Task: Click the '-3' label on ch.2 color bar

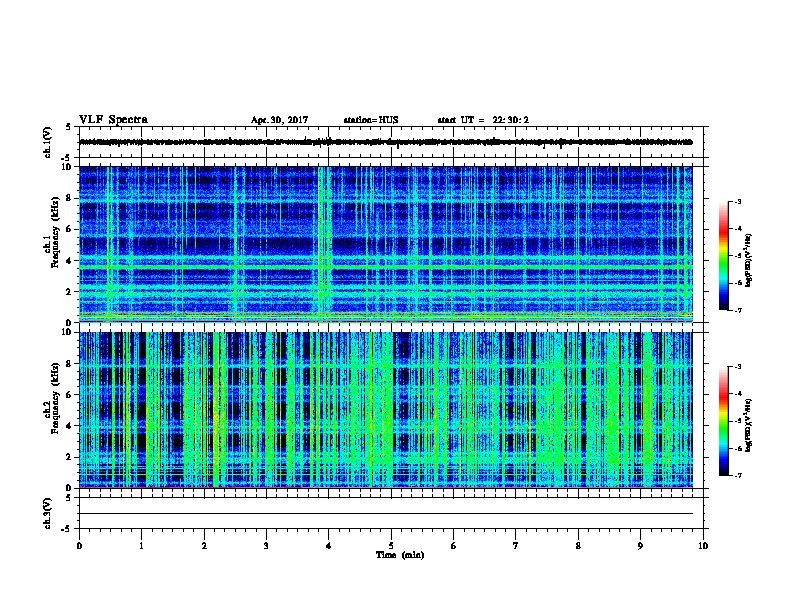Action: point(737,367)
